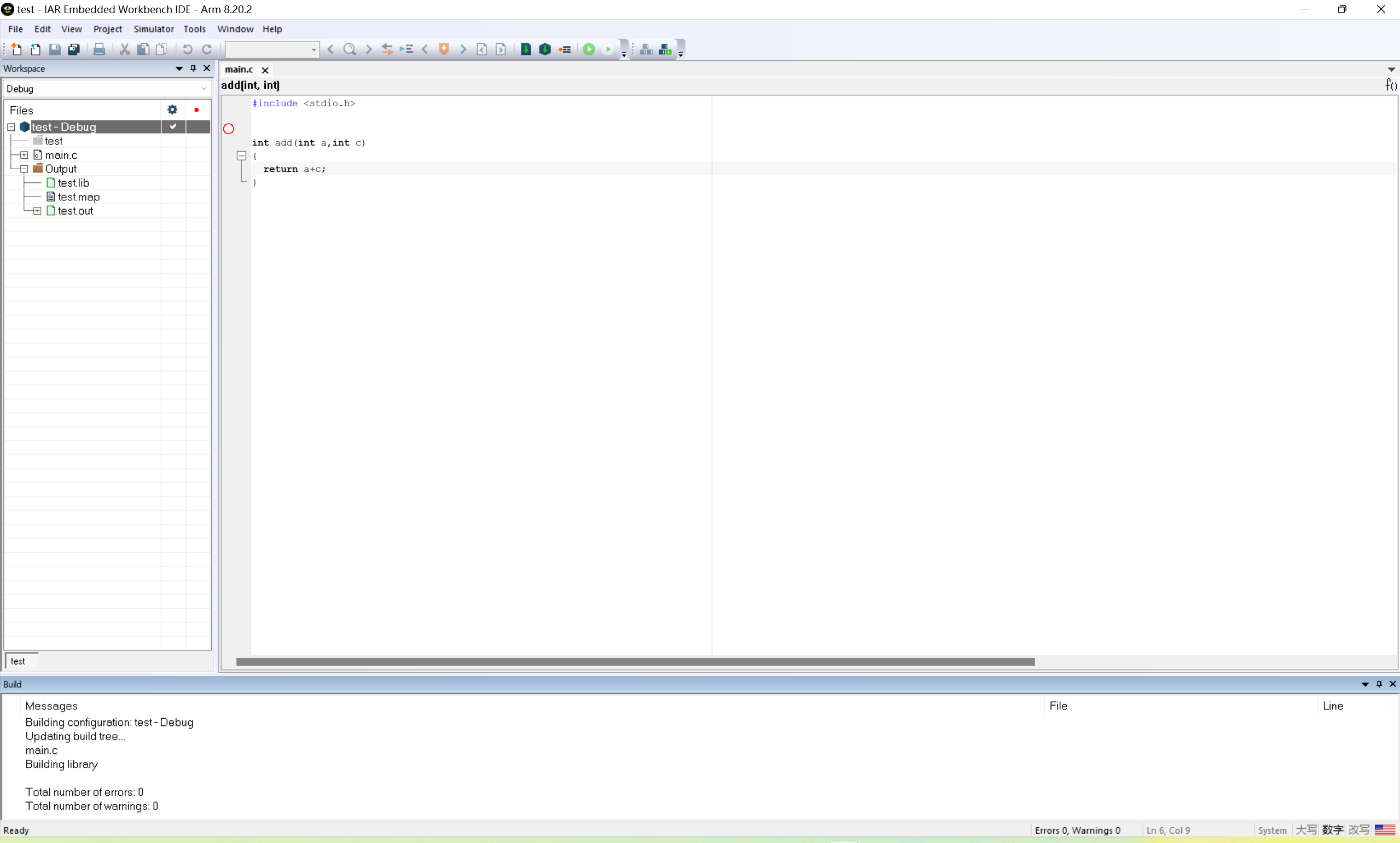Image resolution: width=1400 pixels, height=843 pixels.
Task: Click the editor horizontal scrollbar
Action: tap(635, 662)
